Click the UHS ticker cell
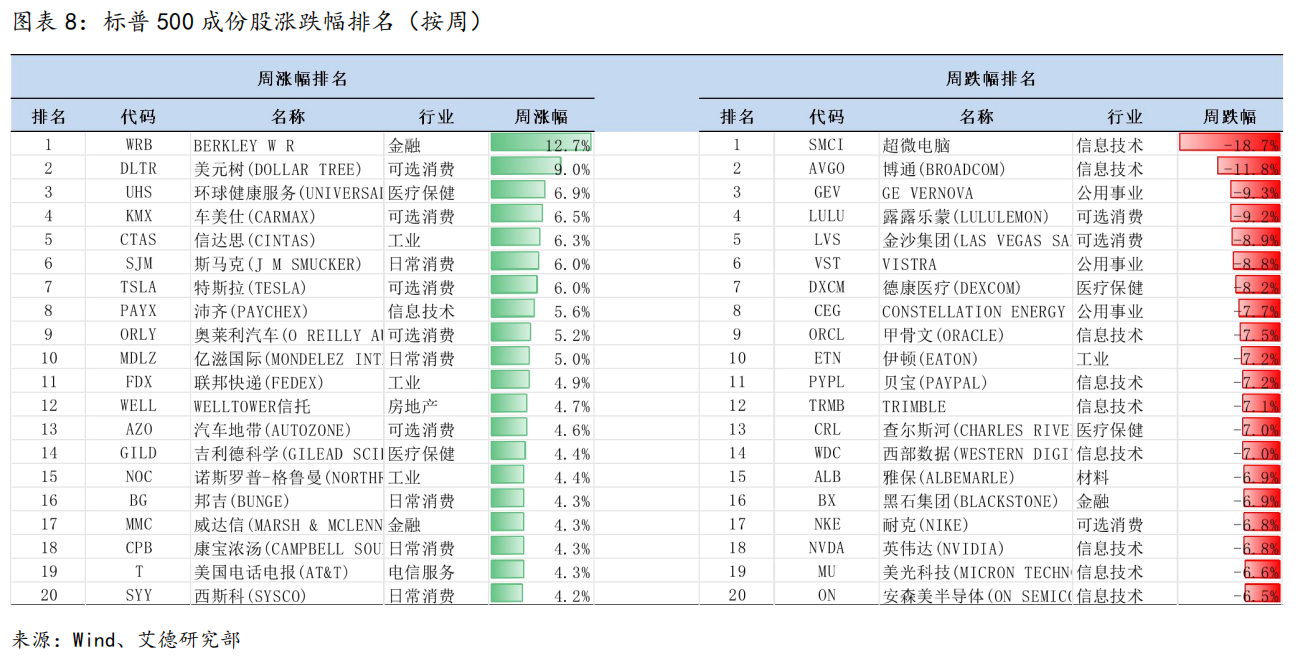 (x=139, y=193)
